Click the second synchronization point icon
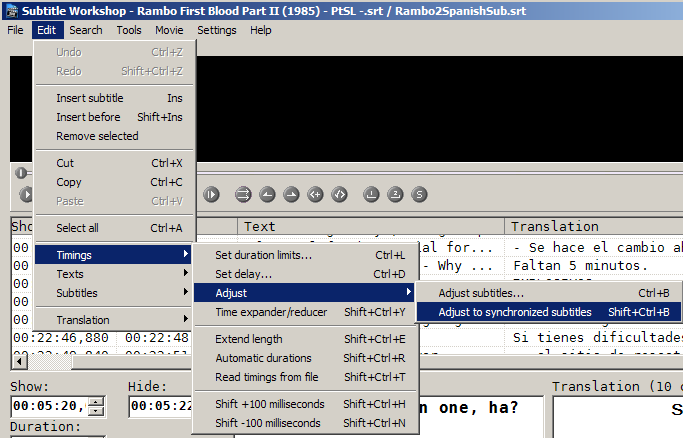Screen dimensions: 683x438 pyautogui.click(x=395, y=194)
